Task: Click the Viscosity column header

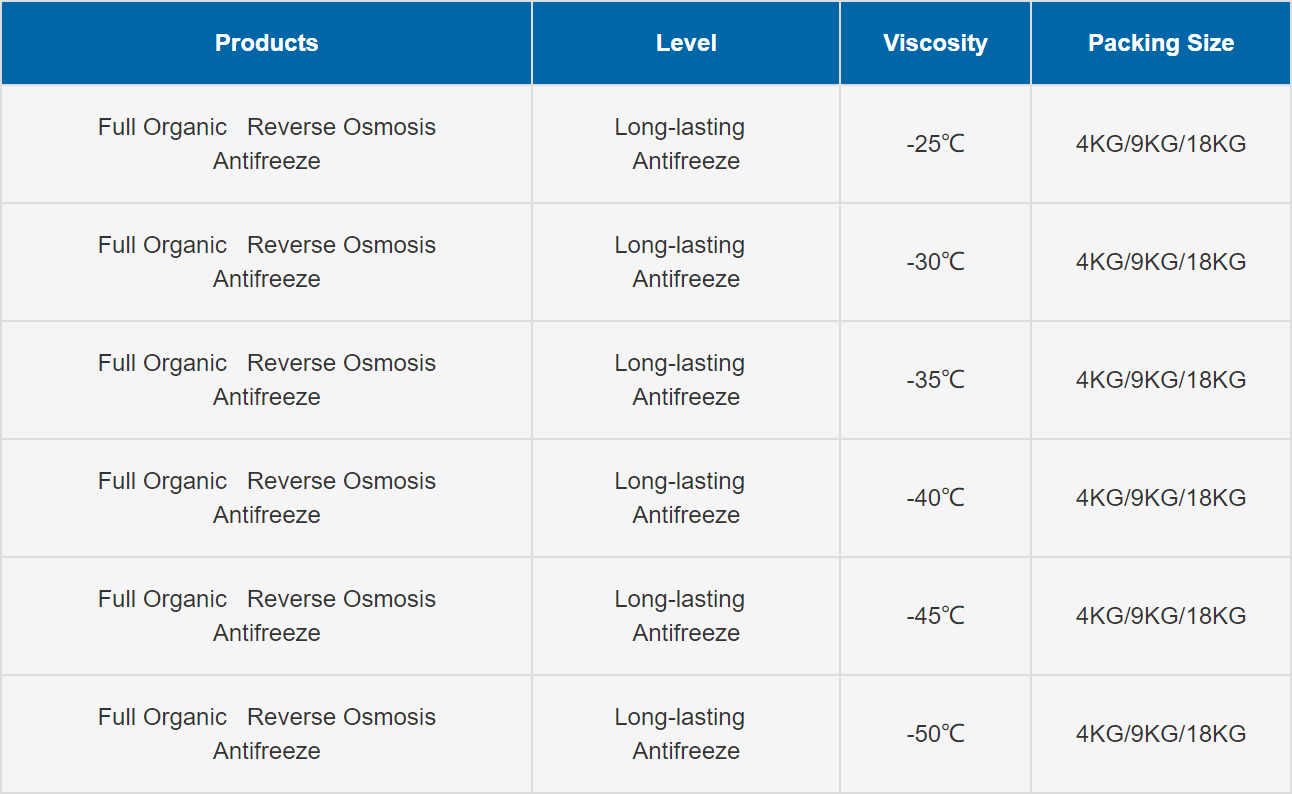Action: coord(935,43)
